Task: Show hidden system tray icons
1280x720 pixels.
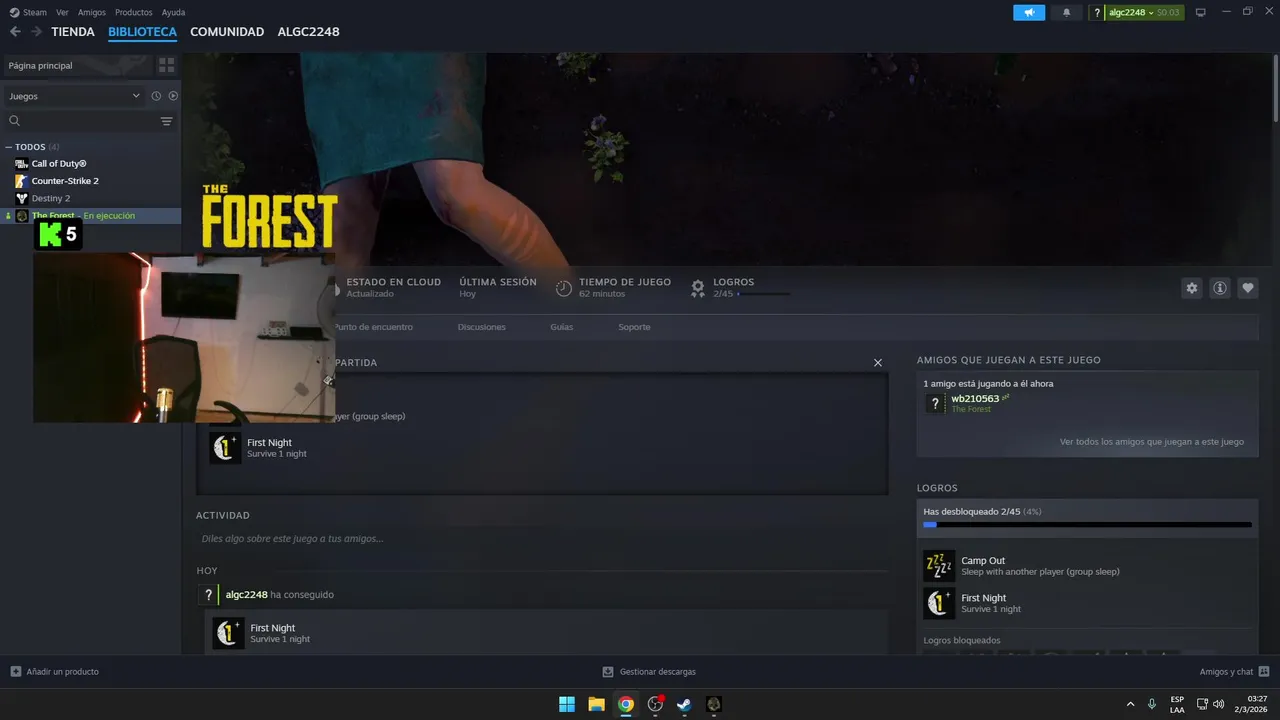Action: coord(1131,704)
